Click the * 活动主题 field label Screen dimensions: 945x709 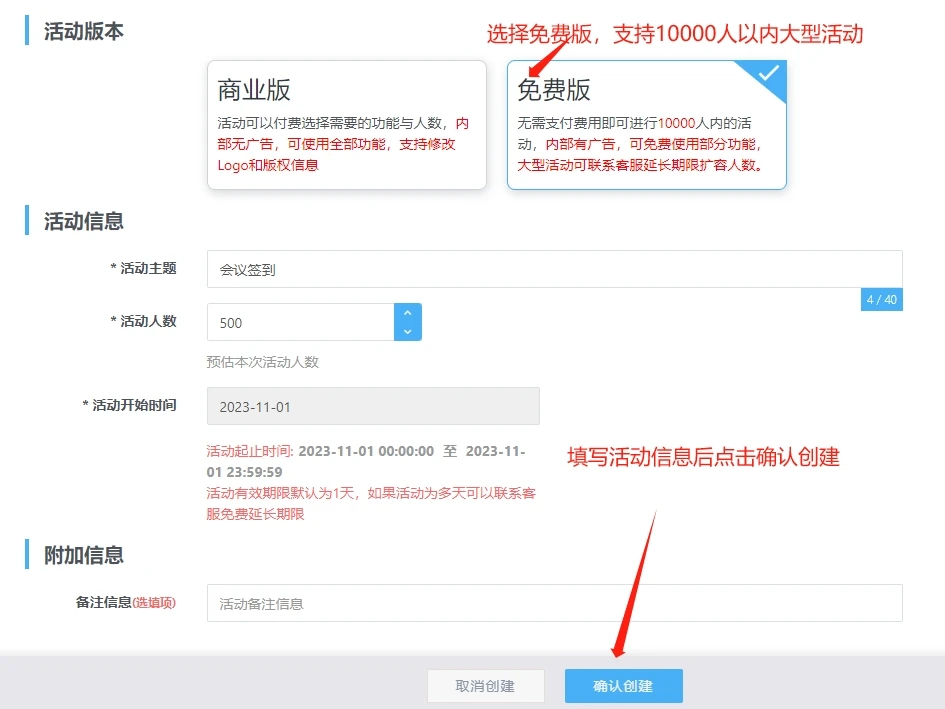coord(143,268)
